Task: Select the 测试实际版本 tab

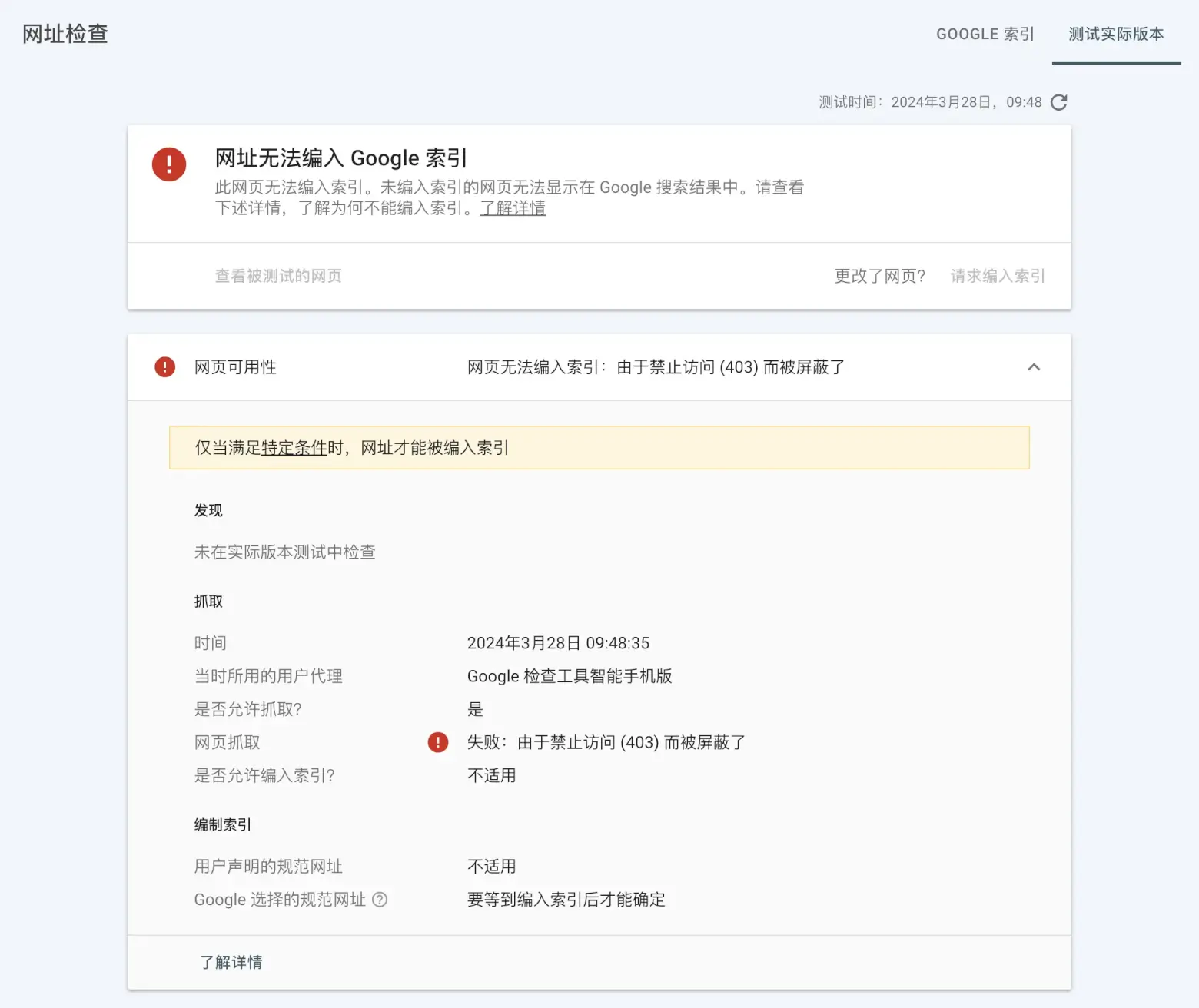Action: (x=1116, y=34)
